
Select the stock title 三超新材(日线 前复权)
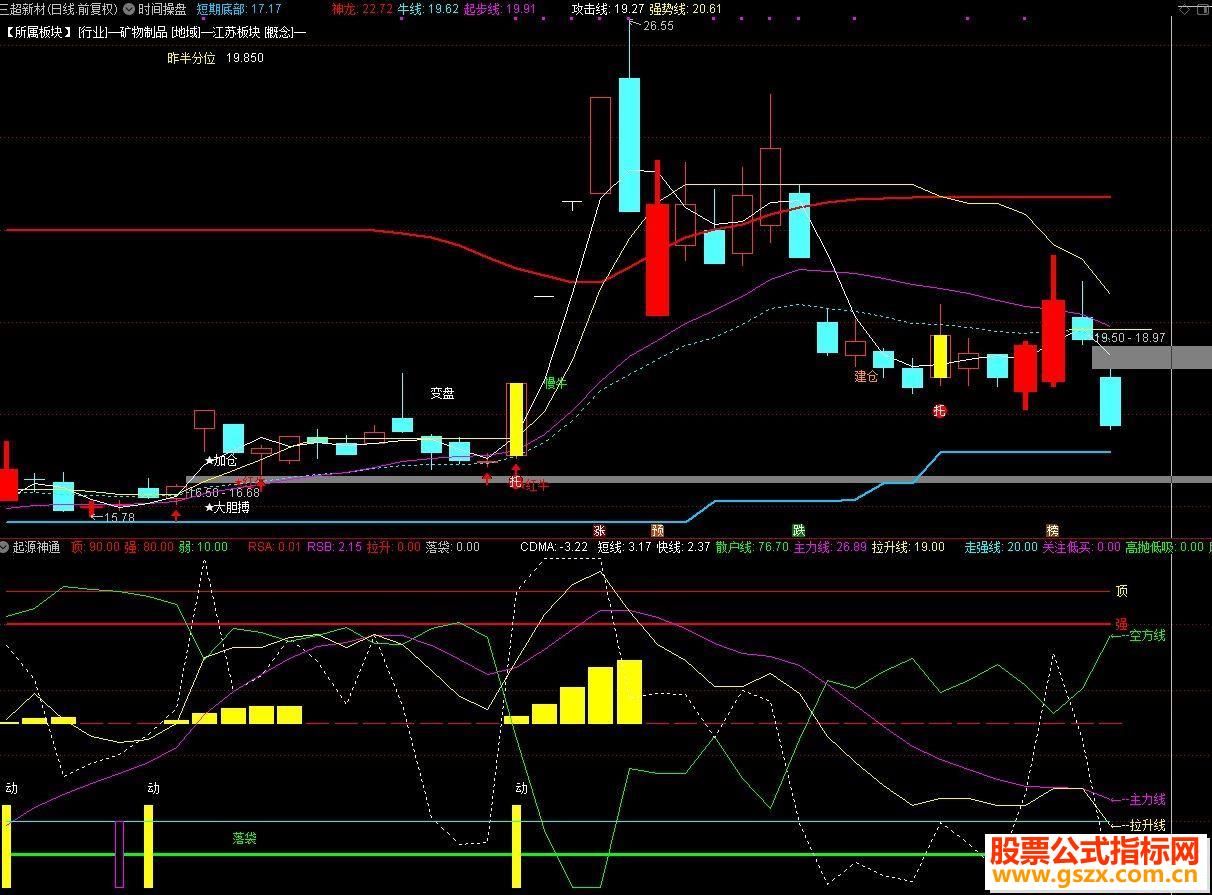pyautogui.click(x=59, y=9)
